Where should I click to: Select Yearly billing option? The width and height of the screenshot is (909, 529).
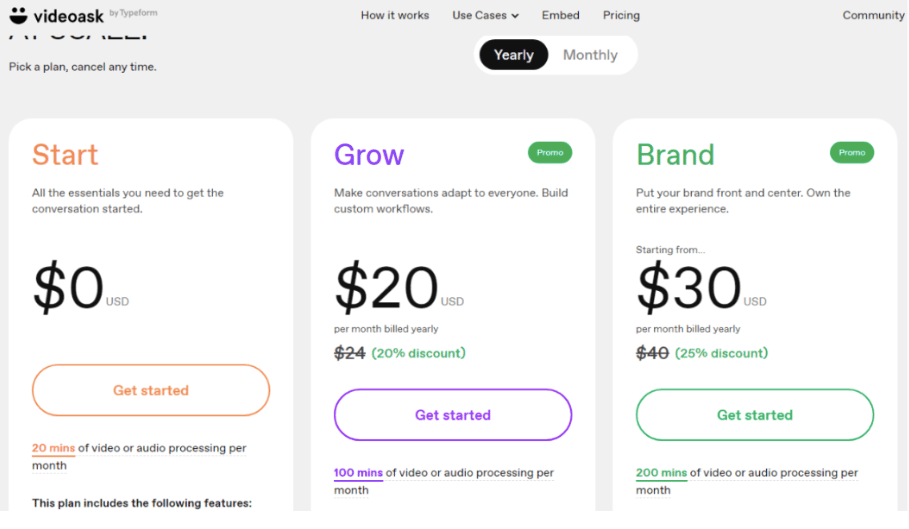[x=514, y=55]
